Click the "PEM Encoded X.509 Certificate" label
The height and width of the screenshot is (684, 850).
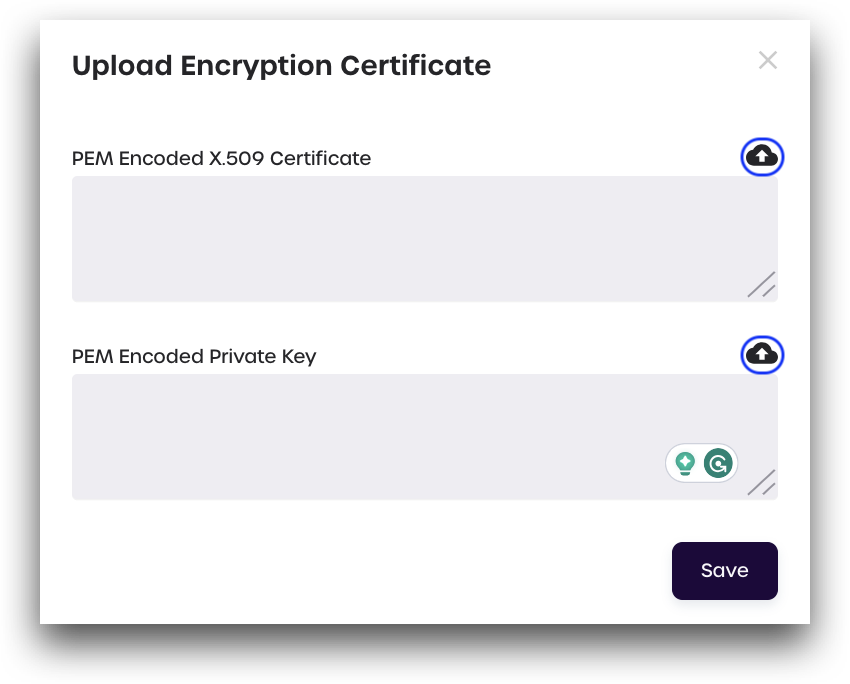pyautogui.click(x=221, y=158)
